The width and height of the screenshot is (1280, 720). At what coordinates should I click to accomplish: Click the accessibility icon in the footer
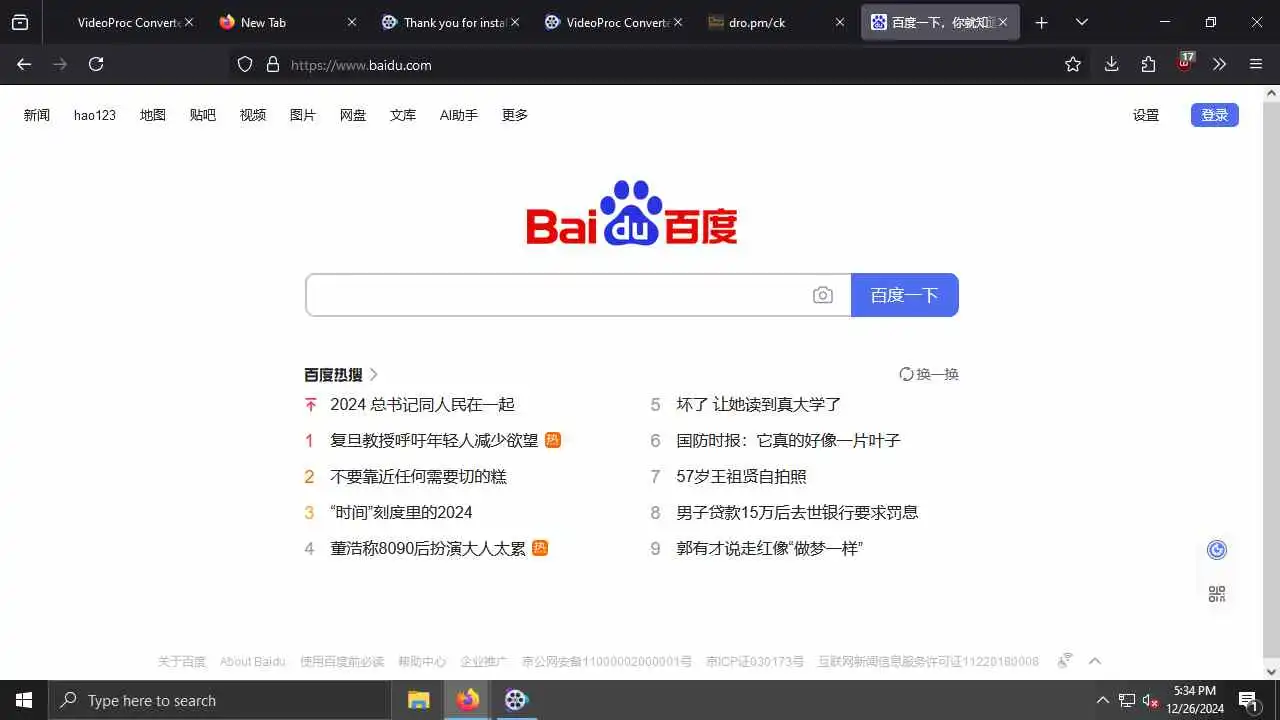coord(1065,660)
